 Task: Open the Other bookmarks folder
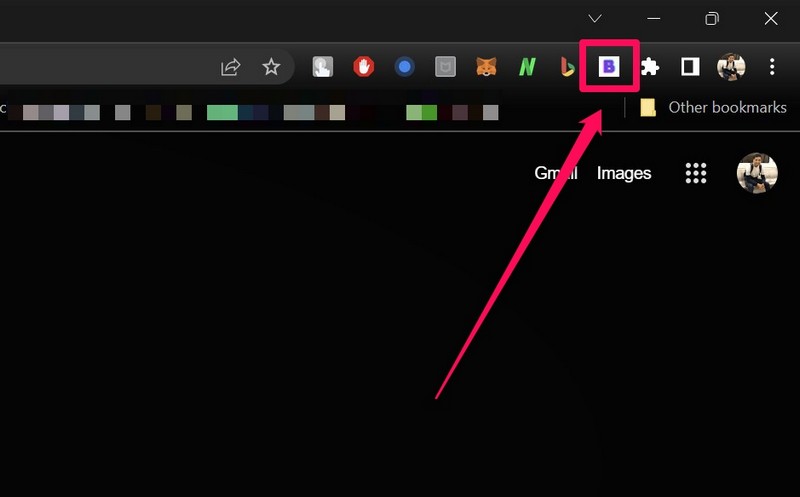tap(713, 108)
